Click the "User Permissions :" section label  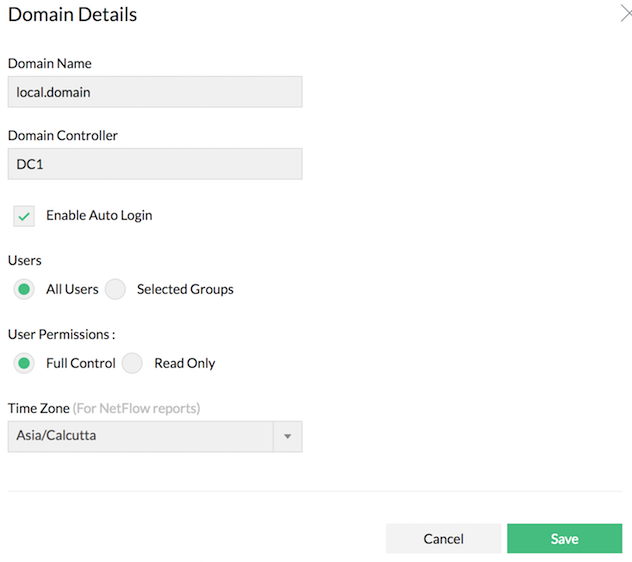point(62,335)
